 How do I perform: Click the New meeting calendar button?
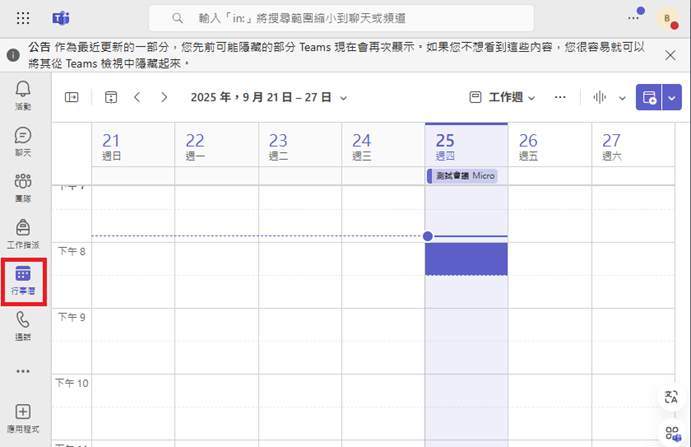pos(649,97)
